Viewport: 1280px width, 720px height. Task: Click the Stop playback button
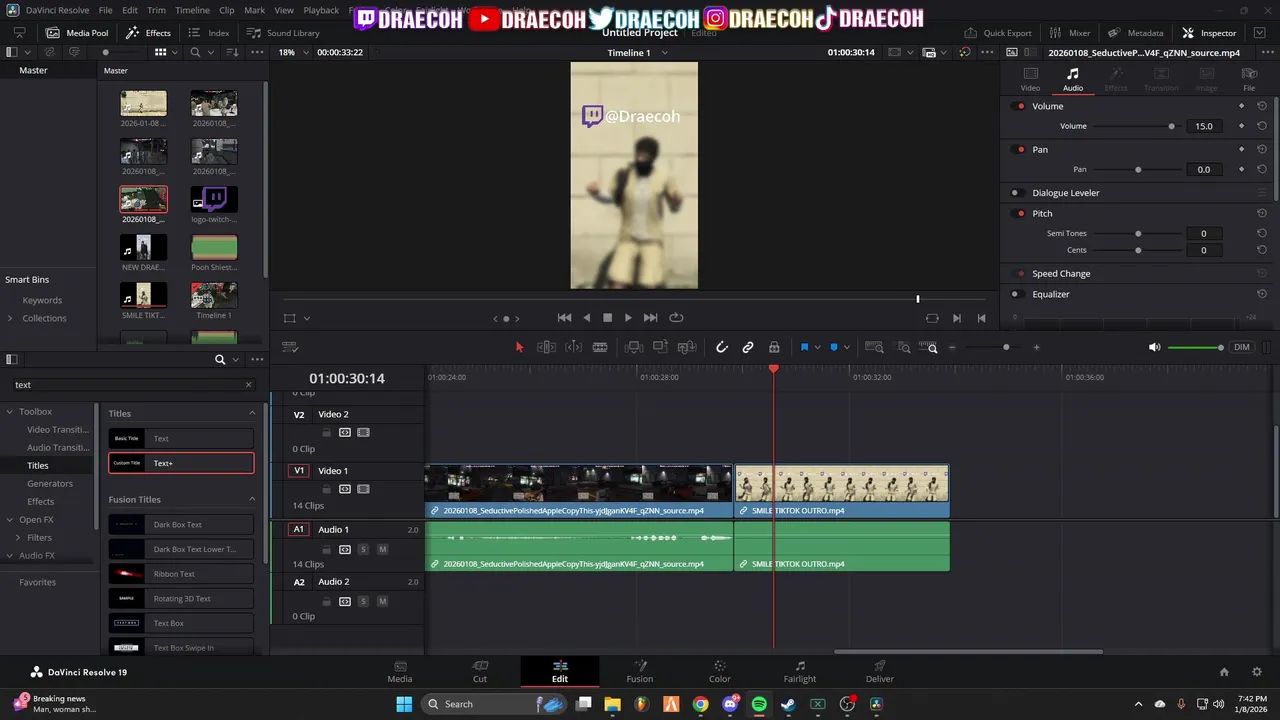(x=607, y=317)
